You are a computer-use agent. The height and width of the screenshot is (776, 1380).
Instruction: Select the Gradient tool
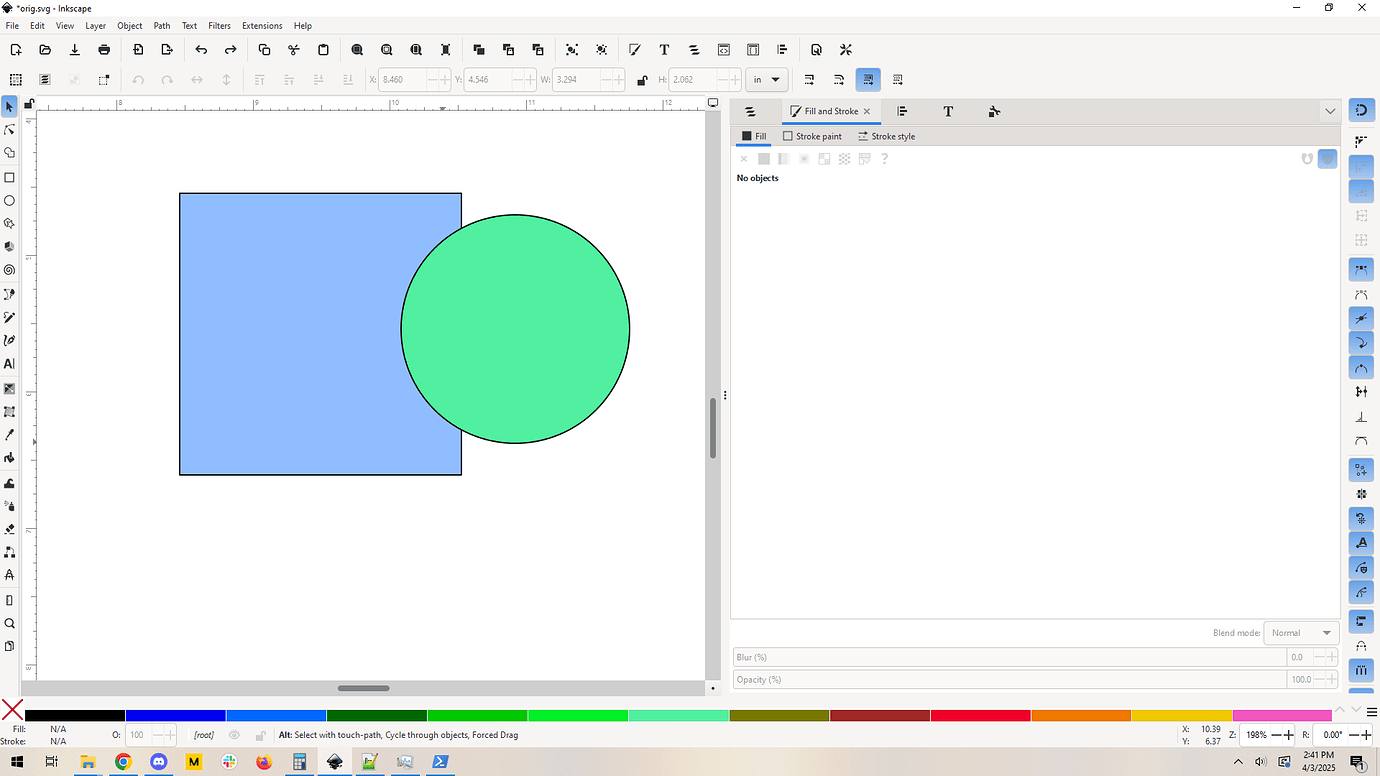pos(10,388)
